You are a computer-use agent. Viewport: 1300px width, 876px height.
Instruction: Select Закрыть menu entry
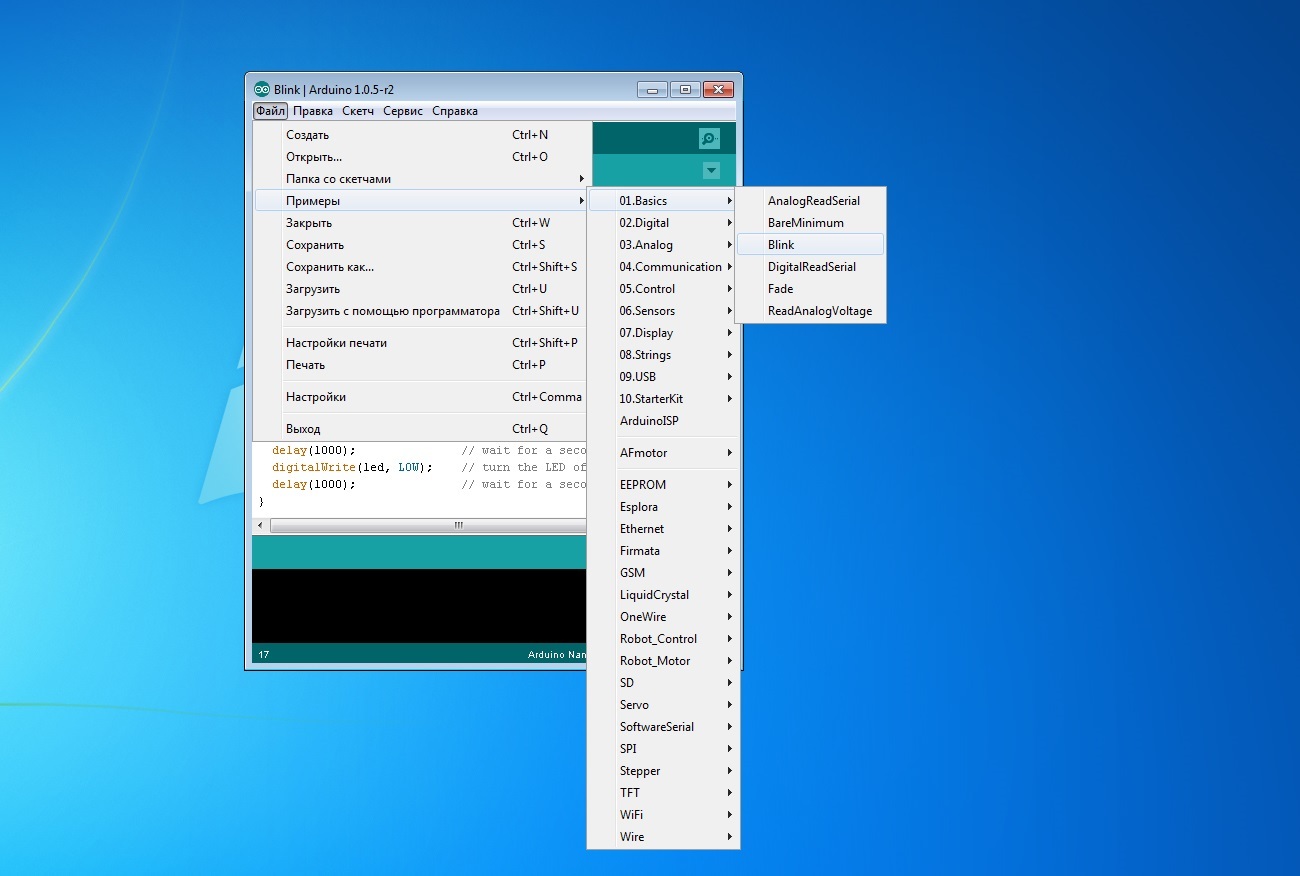click(422, 223)
